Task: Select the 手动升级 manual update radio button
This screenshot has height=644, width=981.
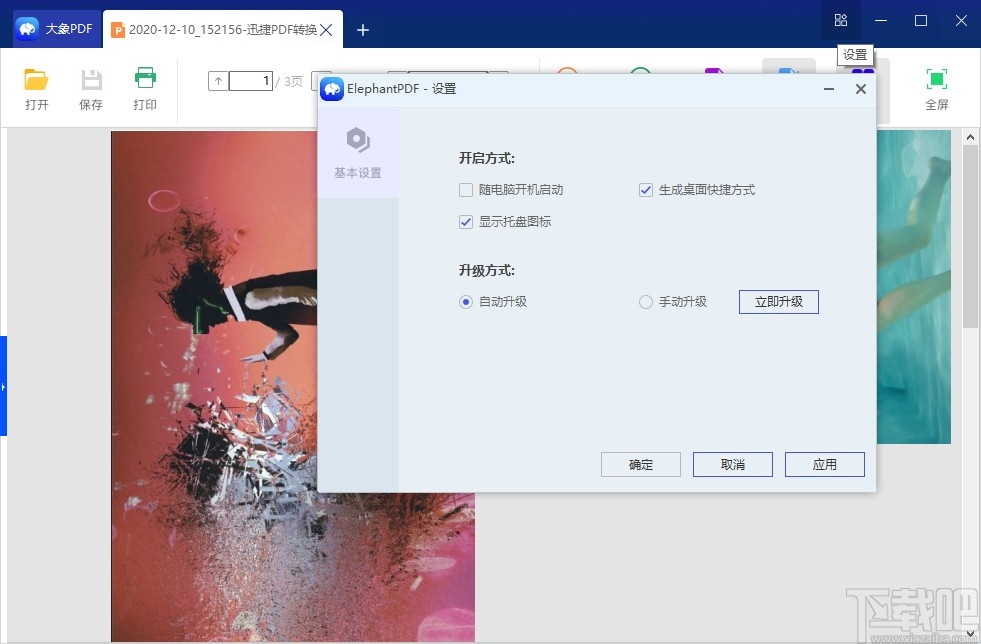Action: [x=646, y=301]
